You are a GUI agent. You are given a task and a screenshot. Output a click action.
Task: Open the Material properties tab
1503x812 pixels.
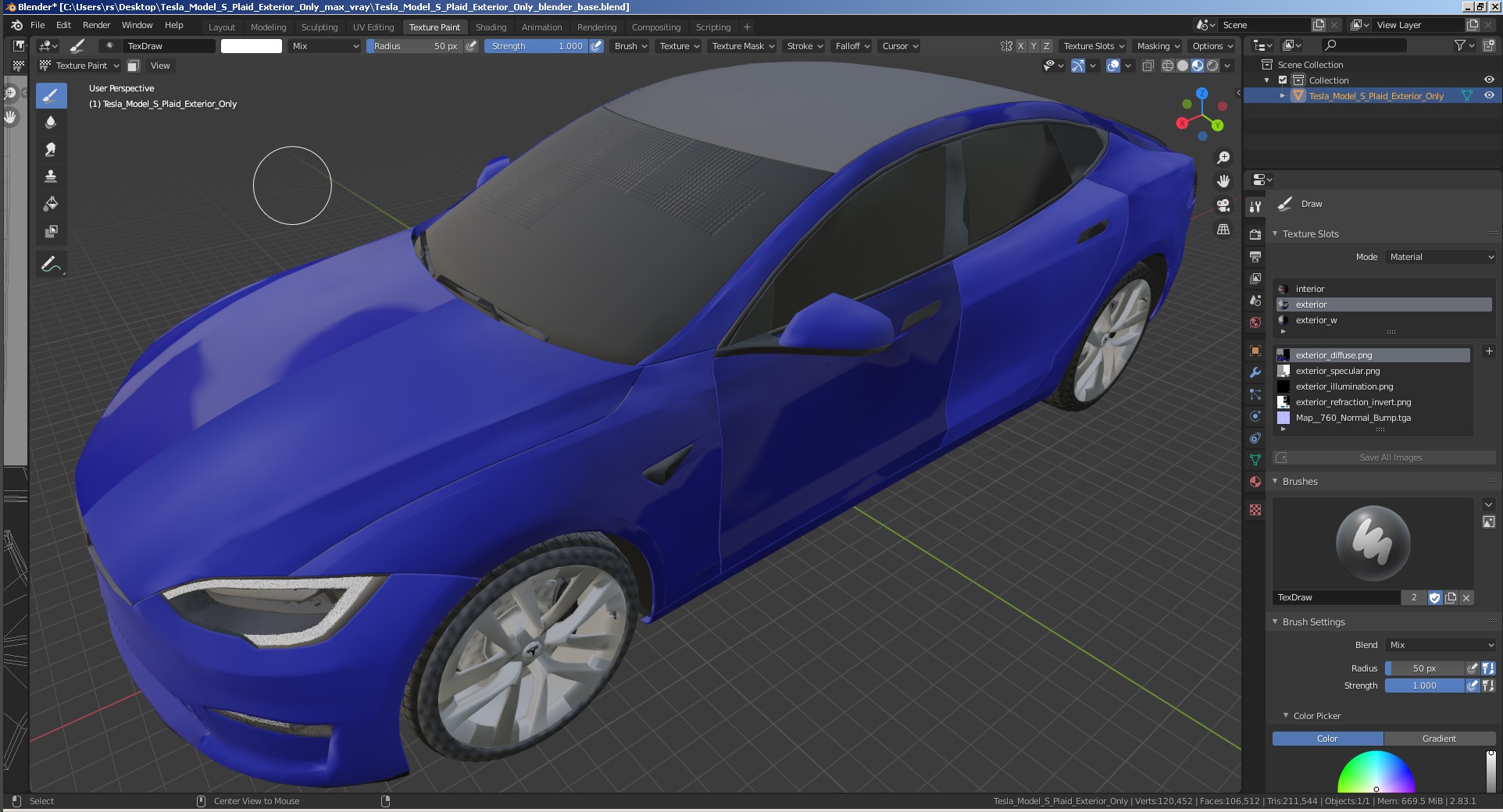coord(1255,482)
